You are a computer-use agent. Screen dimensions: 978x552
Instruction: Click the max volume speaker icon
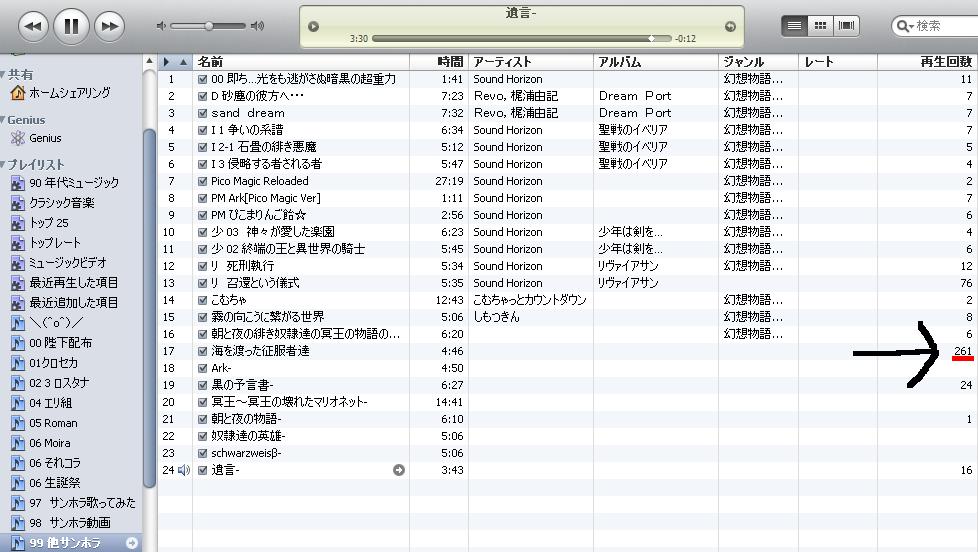(257, 26)
